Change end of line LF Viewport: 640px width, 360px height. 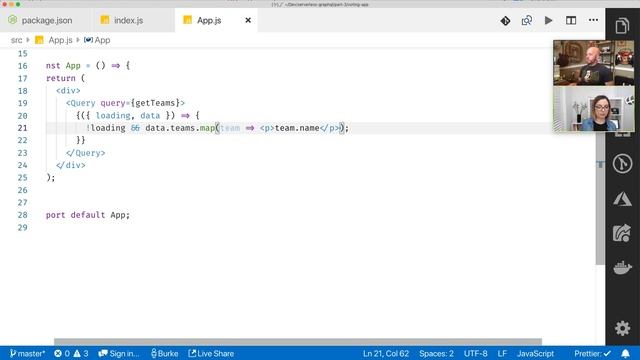(502, 353)
